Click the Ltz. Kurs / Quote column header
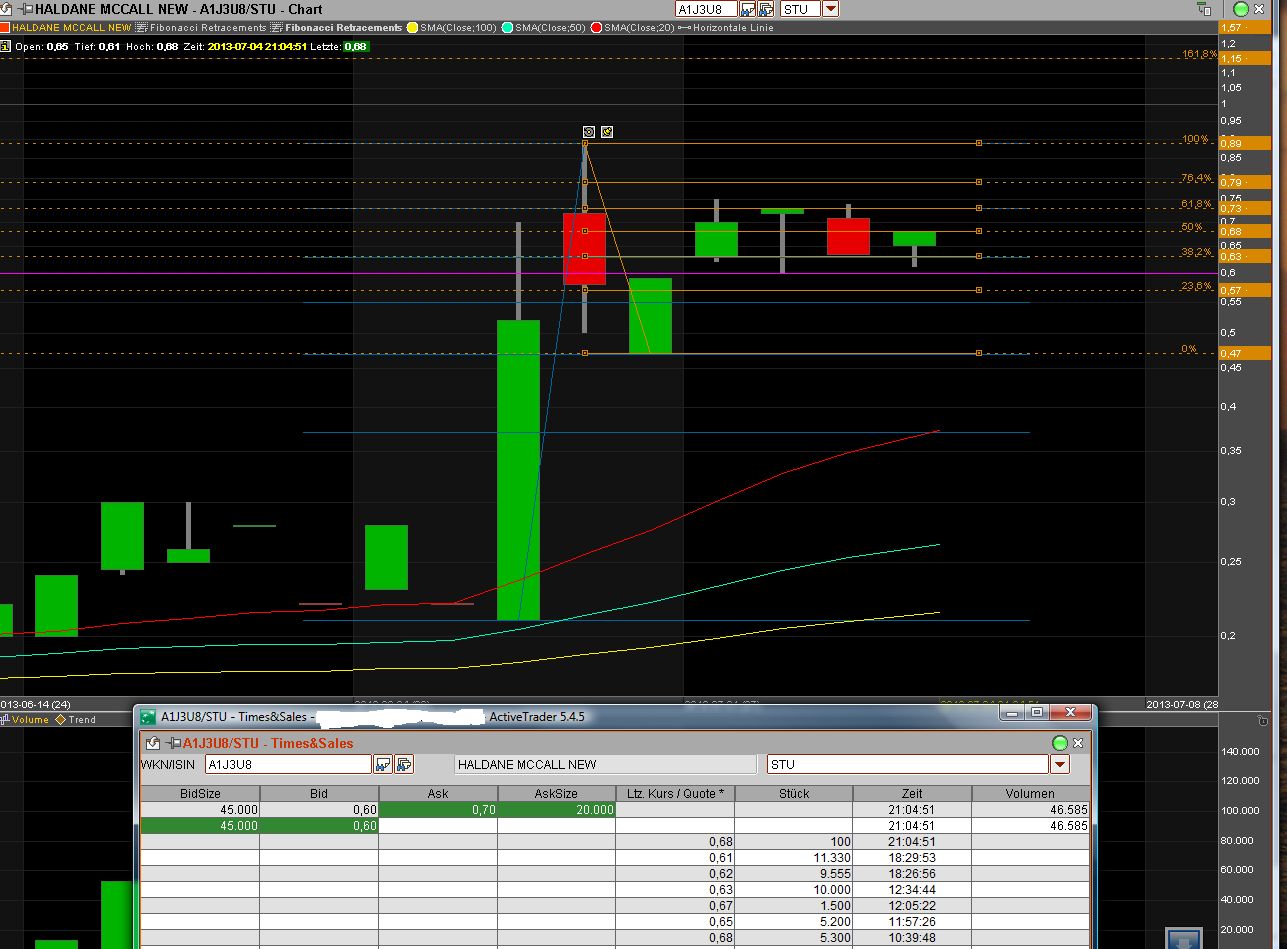This screenshot has height=949, width=1287. 674,793
